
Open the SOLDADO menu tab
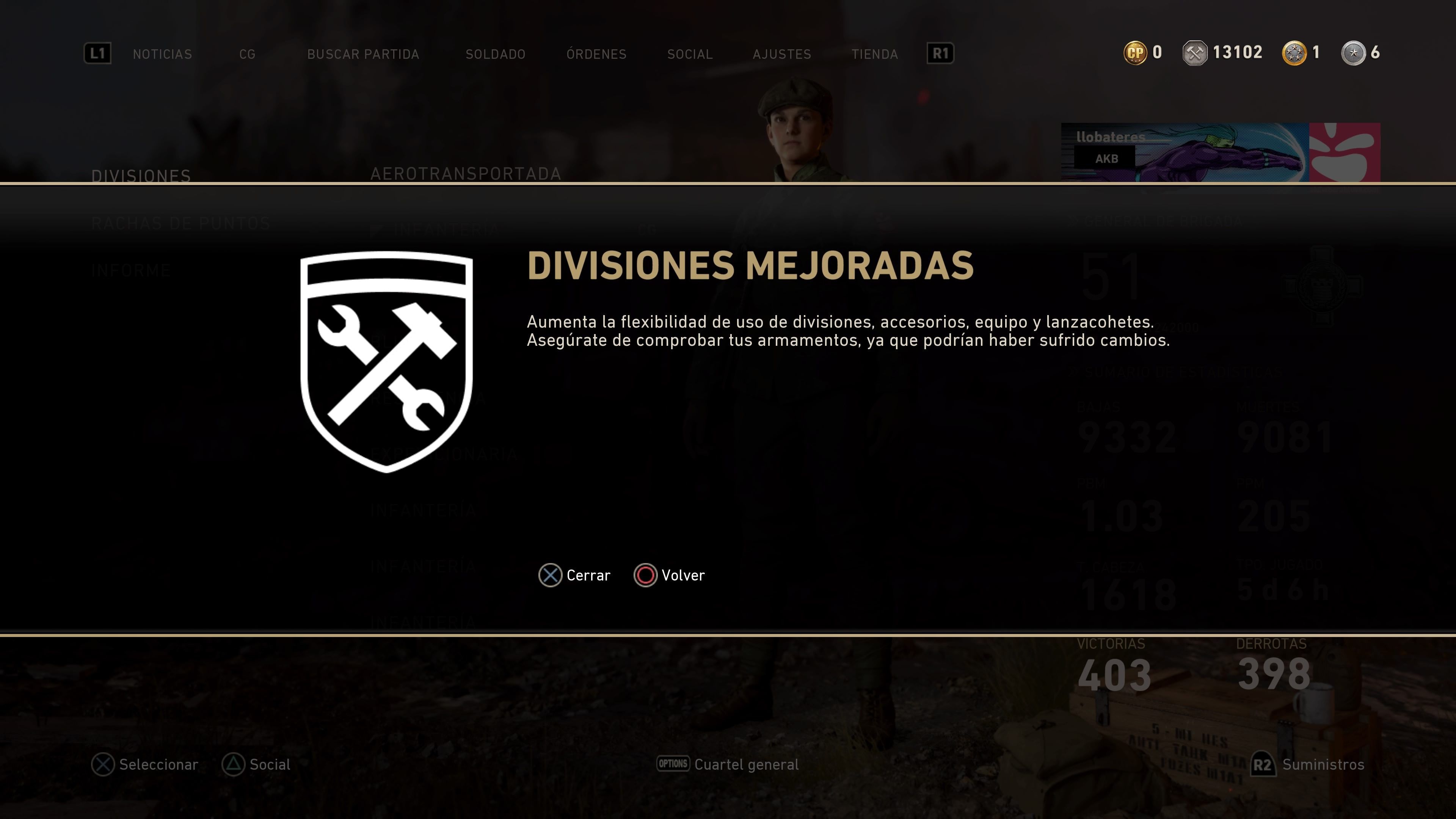(x=495, y=54)
